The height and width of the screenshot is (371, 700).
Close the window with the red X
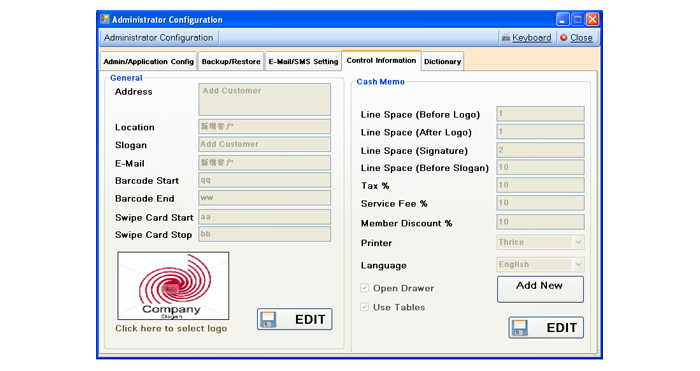592,19
